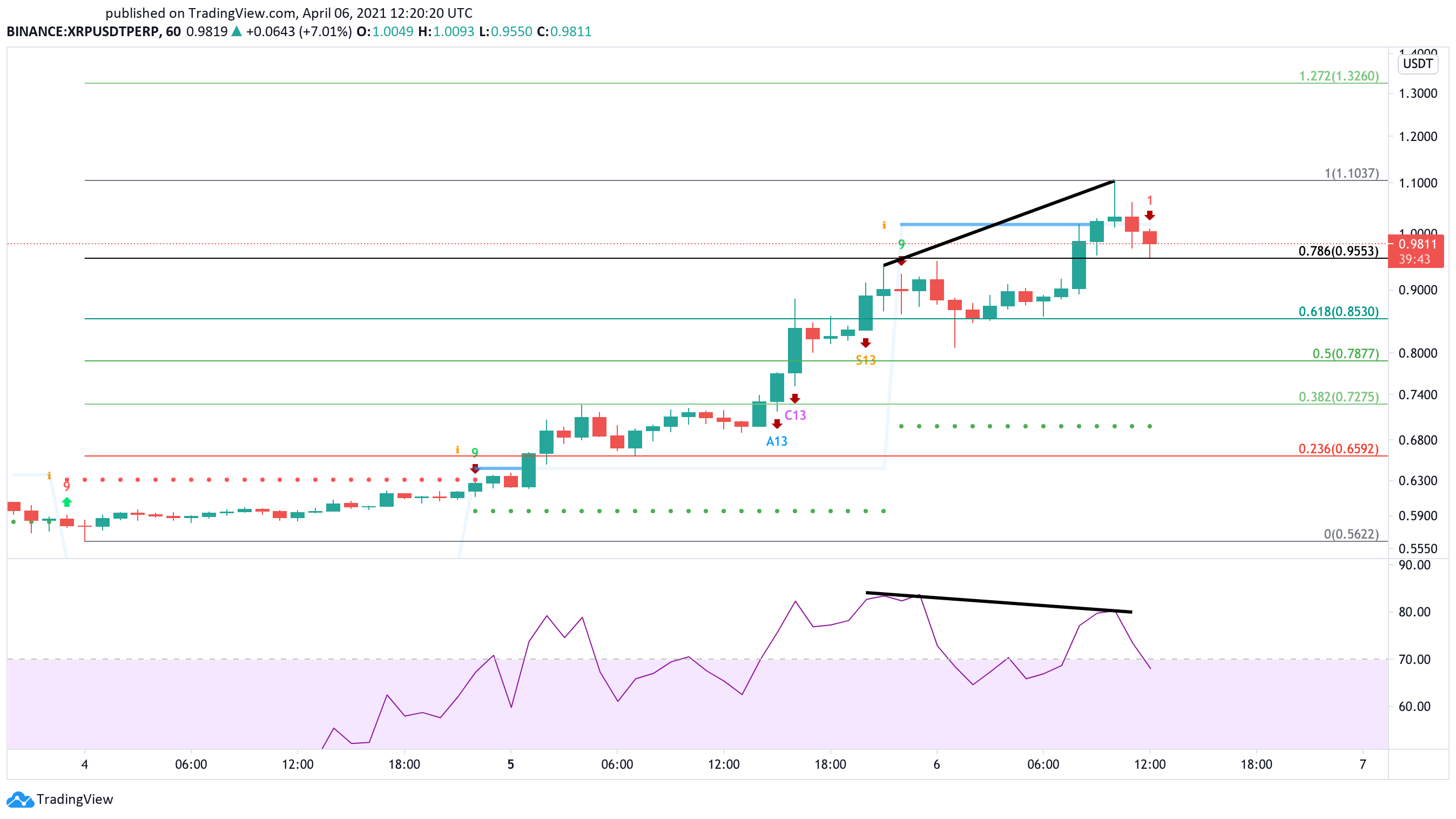Click the day 7 date axis label
Screen dimensions: 1456x819
[1363, 764]
